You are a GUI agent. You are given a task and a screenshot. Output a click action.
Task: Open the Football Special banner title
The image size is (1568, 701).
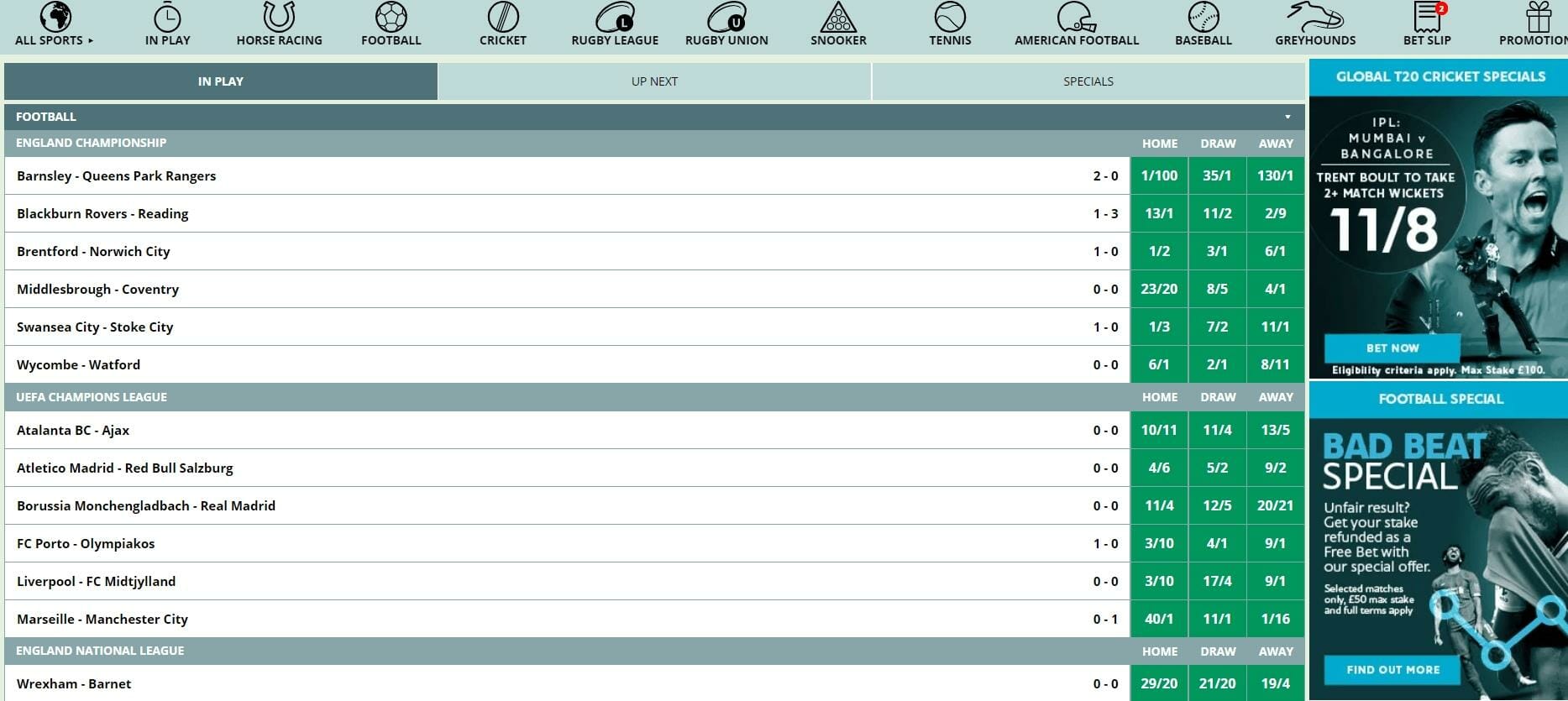point(1440,399)
